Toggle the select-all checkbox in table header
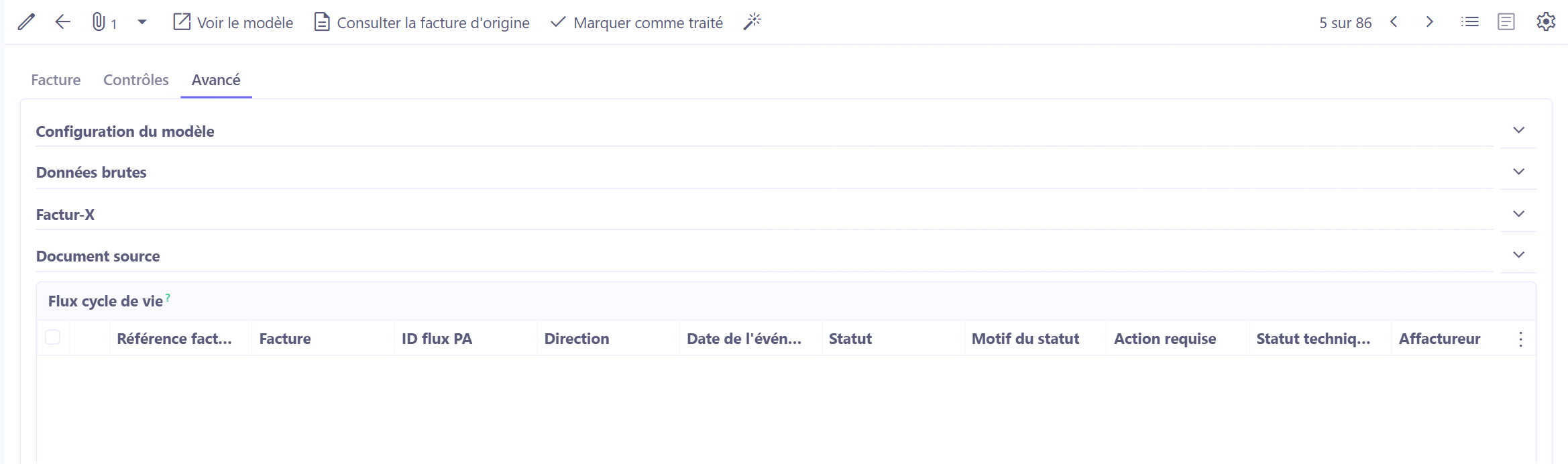The height and width of the screenshot is (464, 1568). tap(52, 337)
